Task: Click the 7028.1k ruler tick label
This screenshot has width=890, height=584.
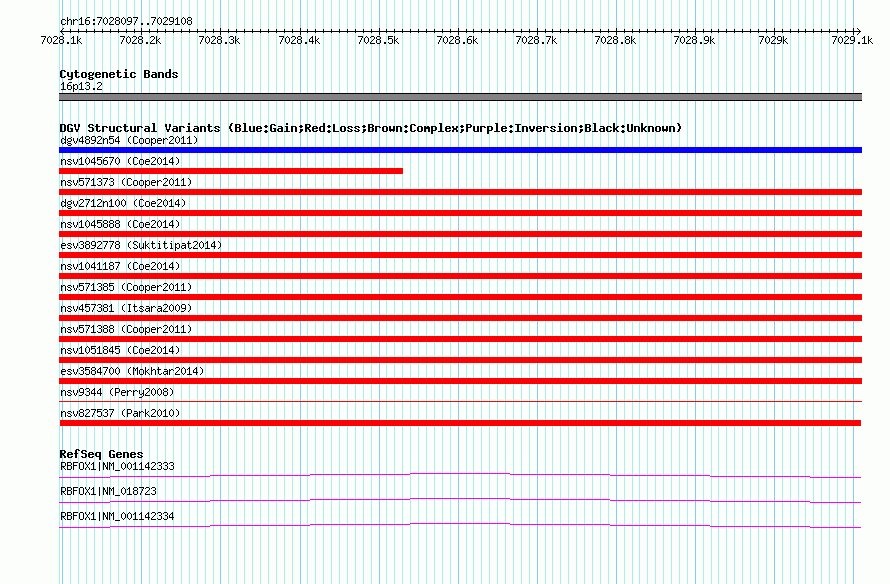Action: coord(61,40)
